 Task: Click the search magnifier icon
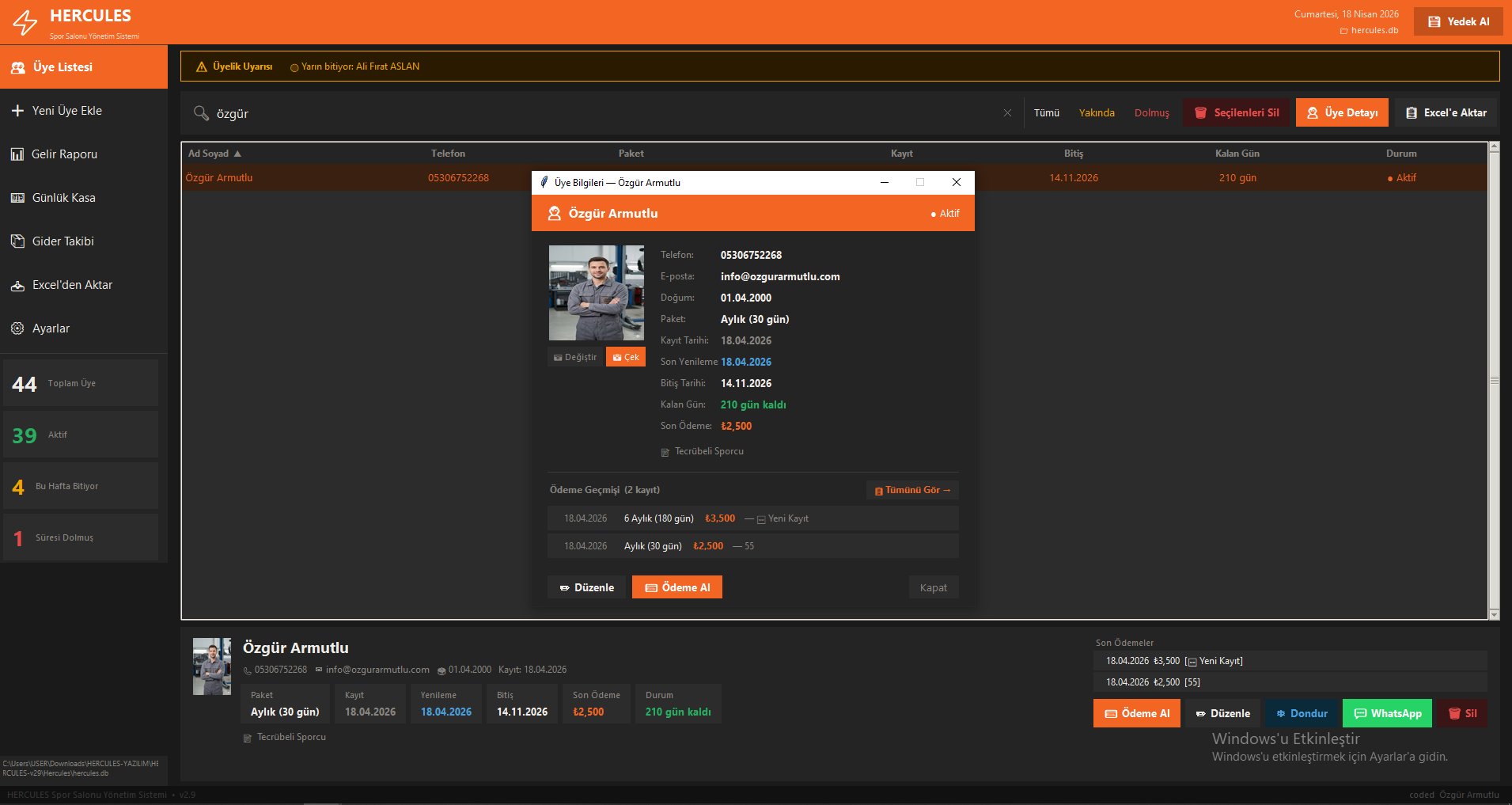point(201,113)
